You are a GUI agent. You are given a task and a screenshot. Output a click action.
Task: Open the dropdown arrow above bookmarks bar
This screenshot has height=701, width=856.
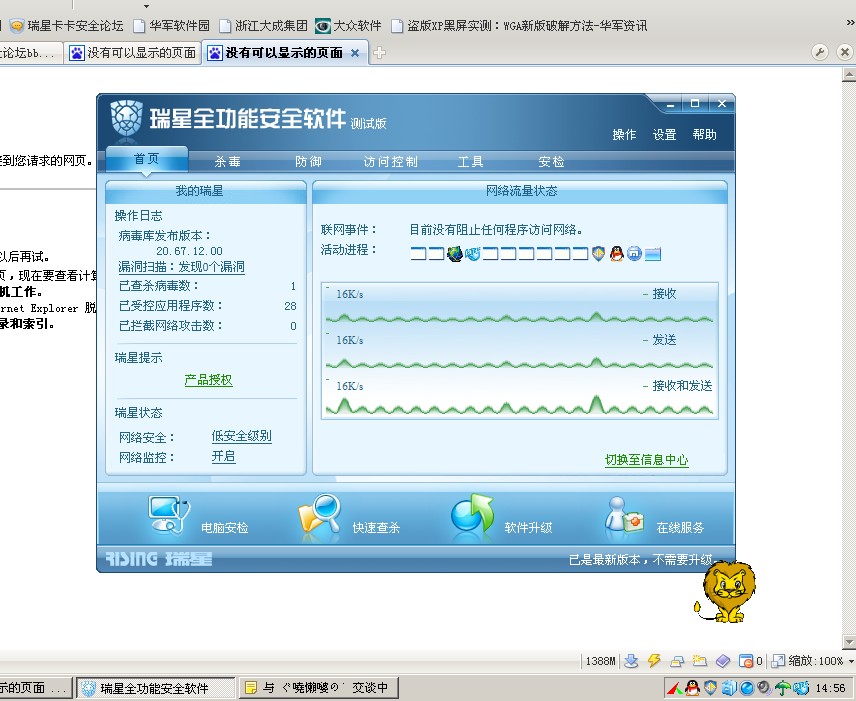click(146, 6)
